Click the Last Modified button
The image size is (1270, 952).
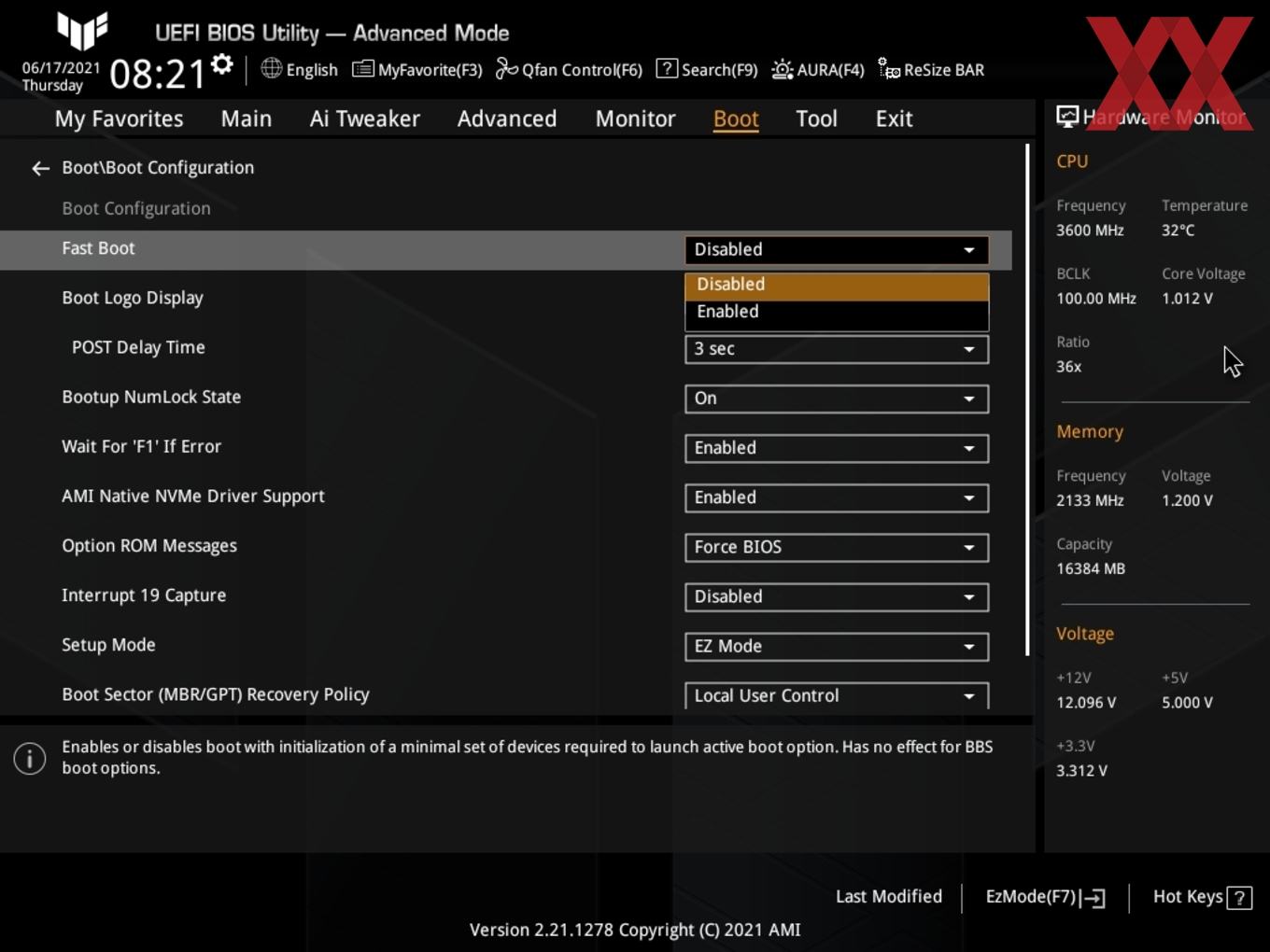(x=888, y=897)
